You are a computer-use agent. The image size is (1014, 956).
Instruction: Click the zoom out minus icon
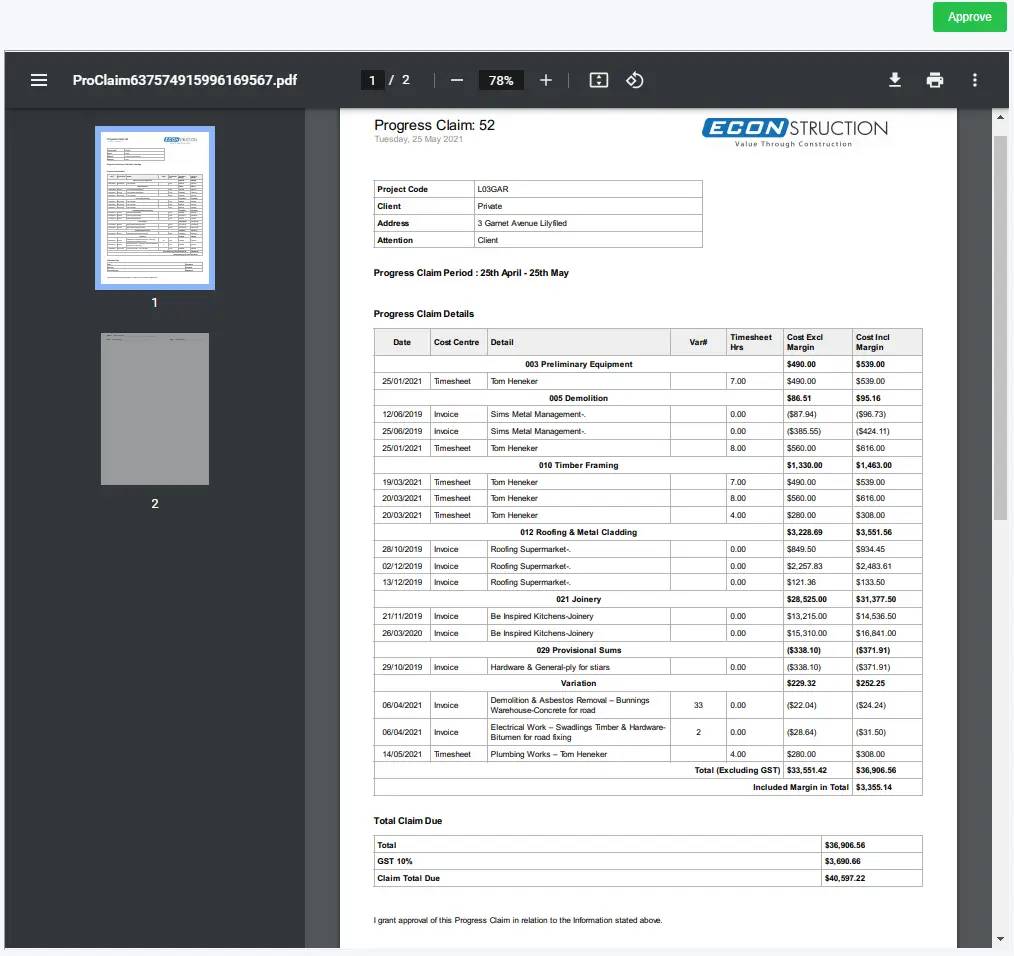(457, 80)
